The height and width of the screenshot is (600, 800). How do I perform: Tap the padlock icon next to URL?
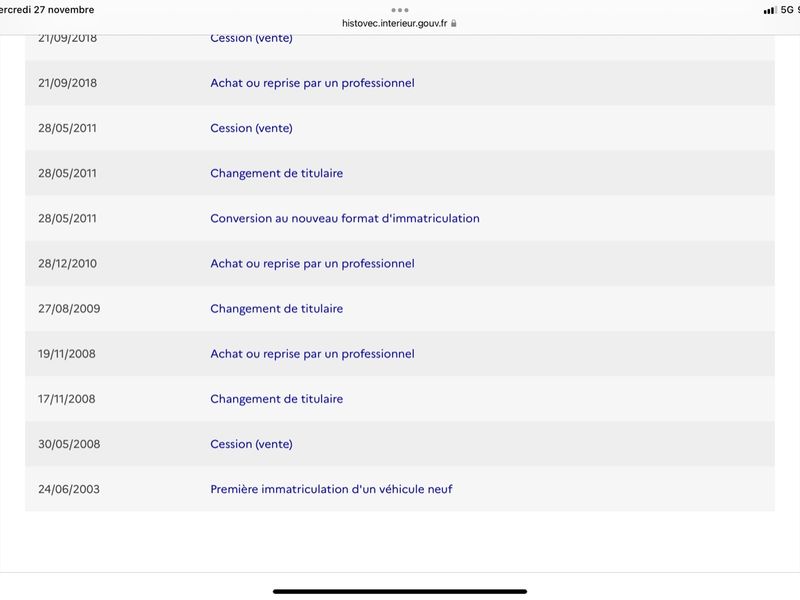coord(454,23)
